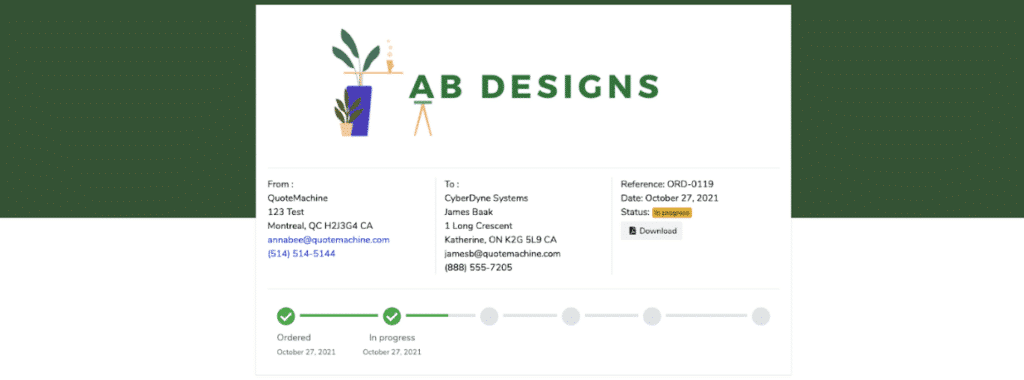Select the fourth grey step circle
Screen dimensions: 1024x380
click(571, 316)
